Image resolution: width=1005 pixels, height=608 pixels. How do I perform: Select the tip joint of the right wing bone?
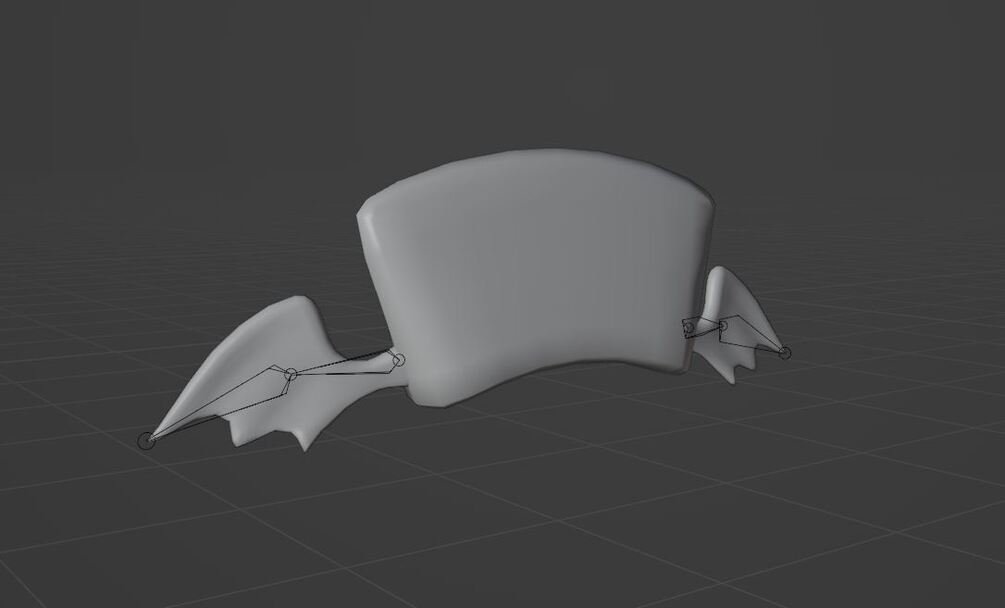[x=785, y=353]
